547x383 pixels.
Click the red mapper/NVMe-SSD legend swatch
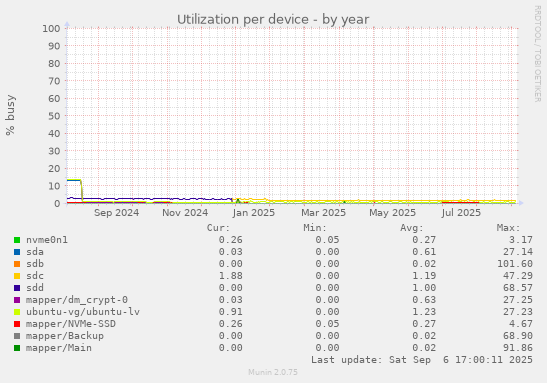pos(17,324)
